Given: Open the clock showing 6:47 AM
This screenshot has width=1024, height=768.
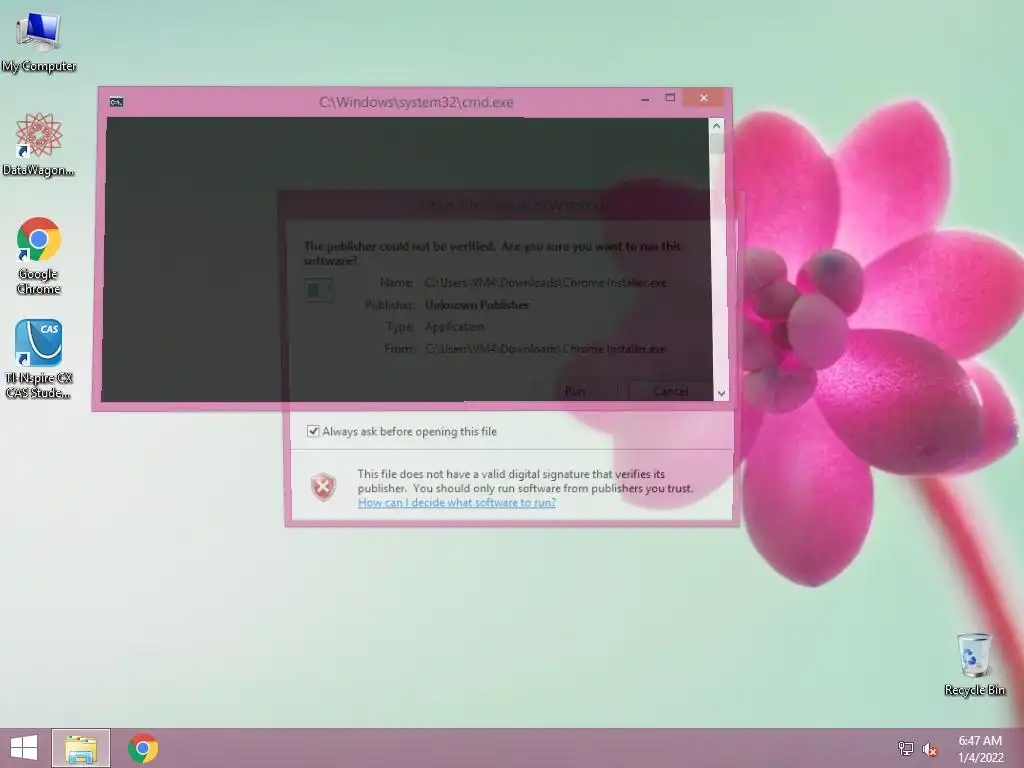Looking at the screenshot, I should tap(980, 748).
